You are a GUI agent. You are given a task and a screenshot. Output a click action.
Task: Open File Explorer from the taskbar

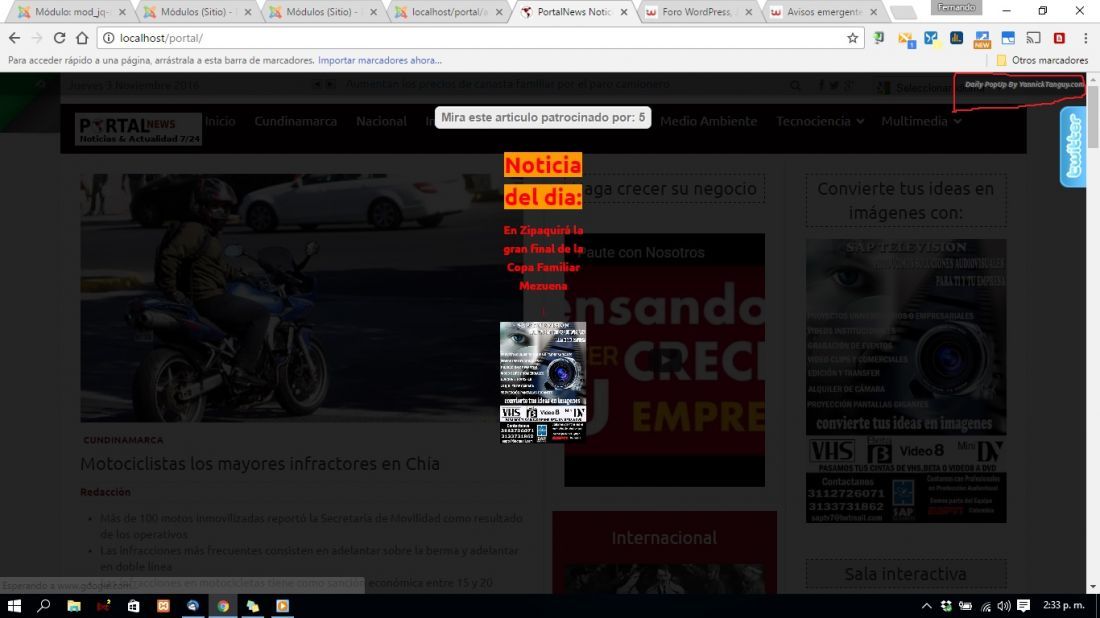pos(74,605)
